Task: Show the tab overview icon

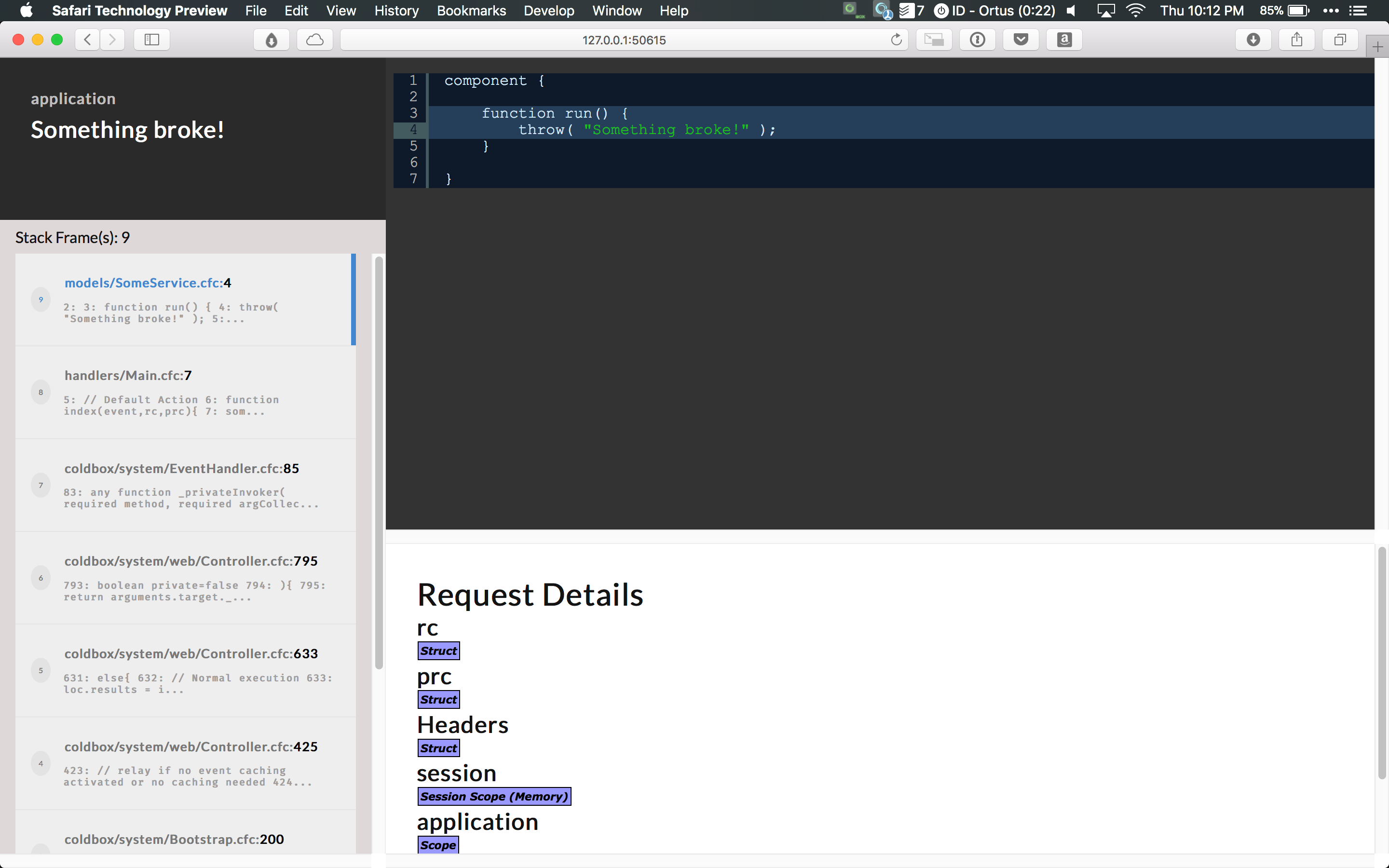Action: point(1340,40)
